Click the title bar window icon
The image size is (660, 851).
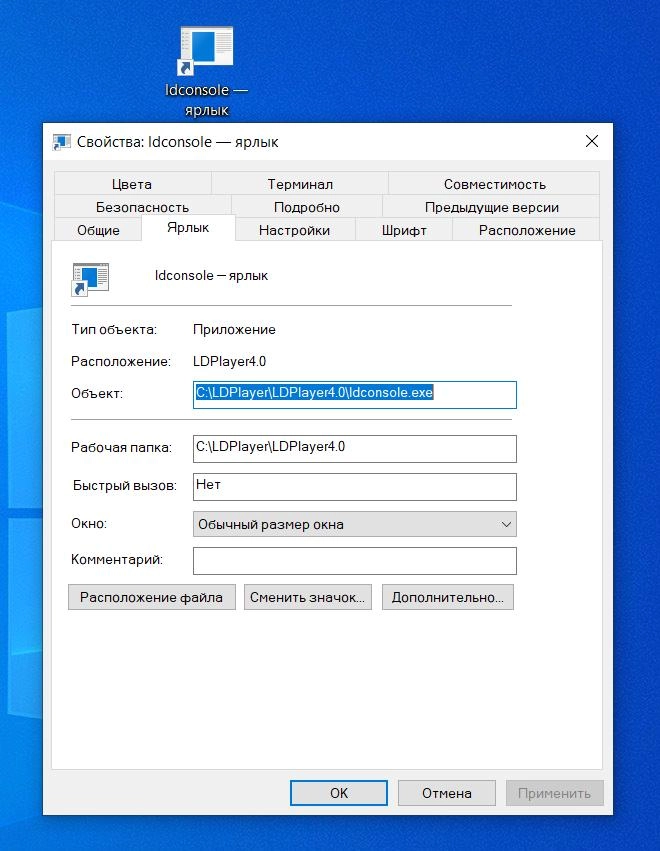(61, 142)
